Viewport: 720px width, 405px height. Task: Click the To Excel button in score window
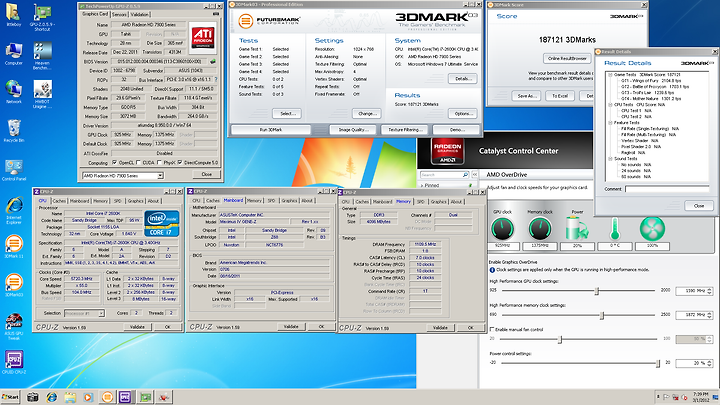(560, 96)
